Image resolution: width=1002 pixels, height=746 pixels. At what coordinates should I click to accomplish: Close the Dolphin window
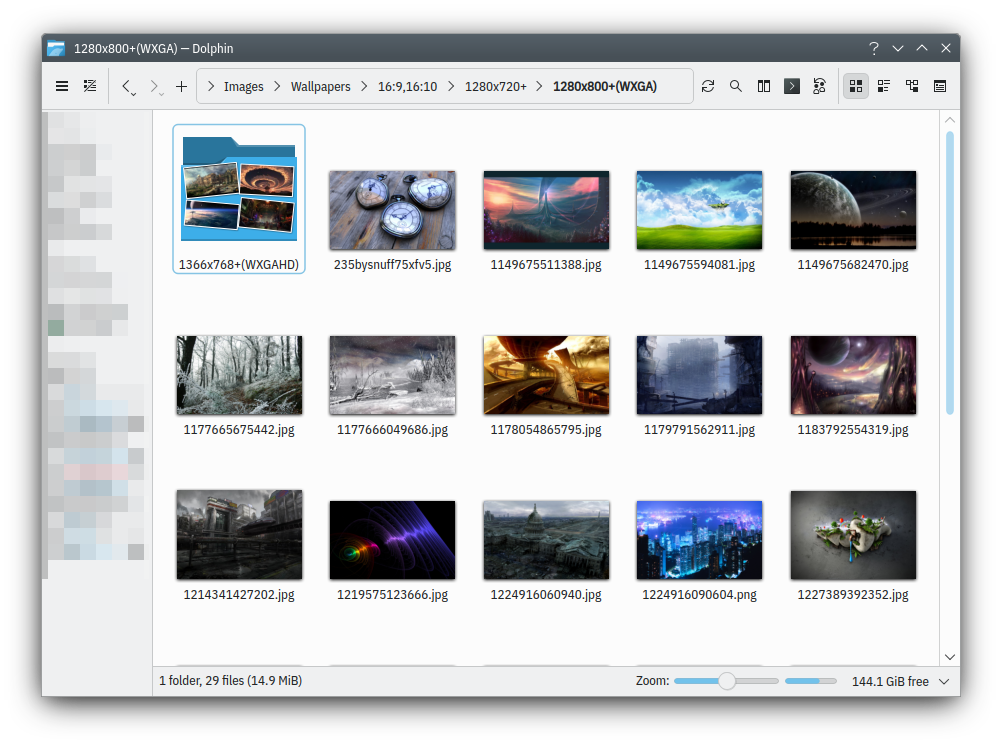pyautogui.click(x=946, y=49)
